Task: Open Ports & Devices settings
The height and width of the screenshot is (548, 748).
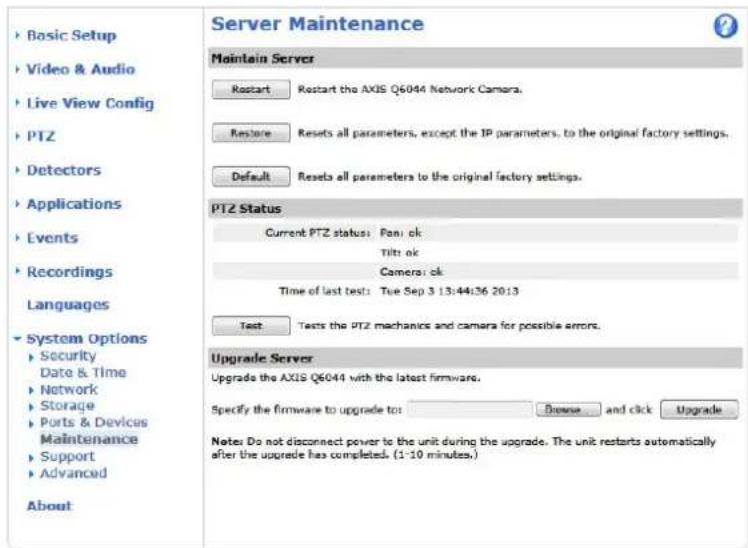Action: point(94,423)
